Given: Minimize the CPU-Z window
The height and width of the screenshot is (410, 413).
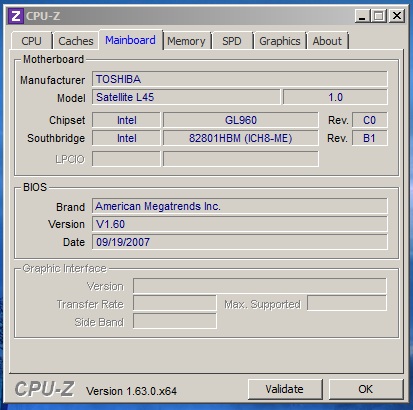Looking at the screenshot, I should click(362, 16).
